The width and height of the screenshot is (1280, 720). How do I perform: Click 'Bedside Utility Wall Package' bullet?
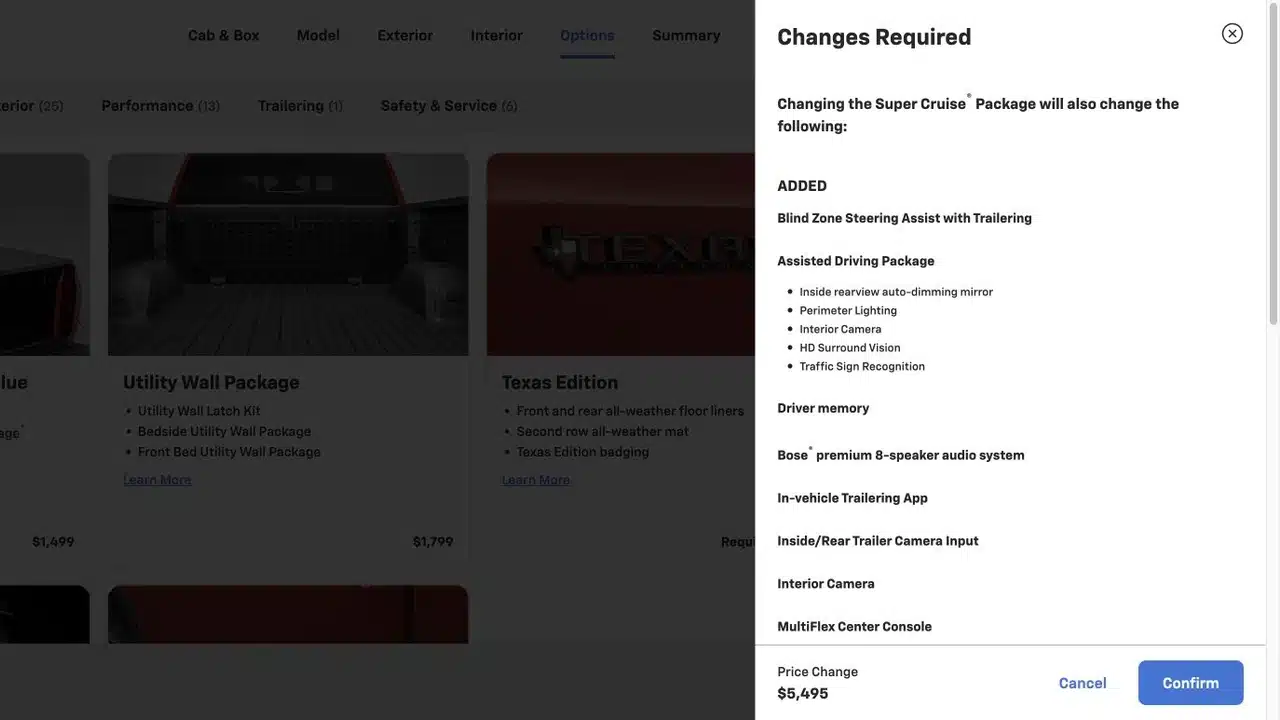224,431
